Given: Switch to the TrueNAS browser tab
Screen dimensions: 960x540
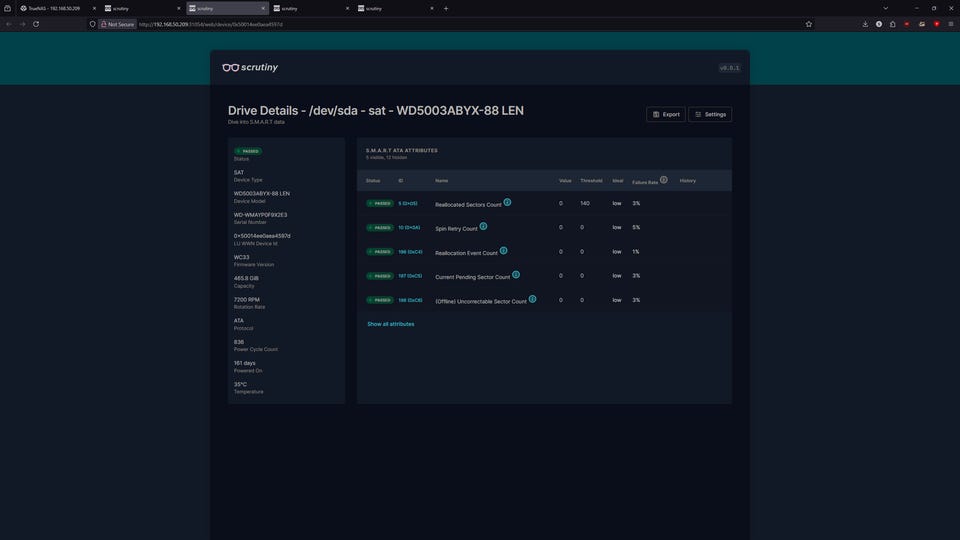Looking at the screenshot, I should 50,8.
